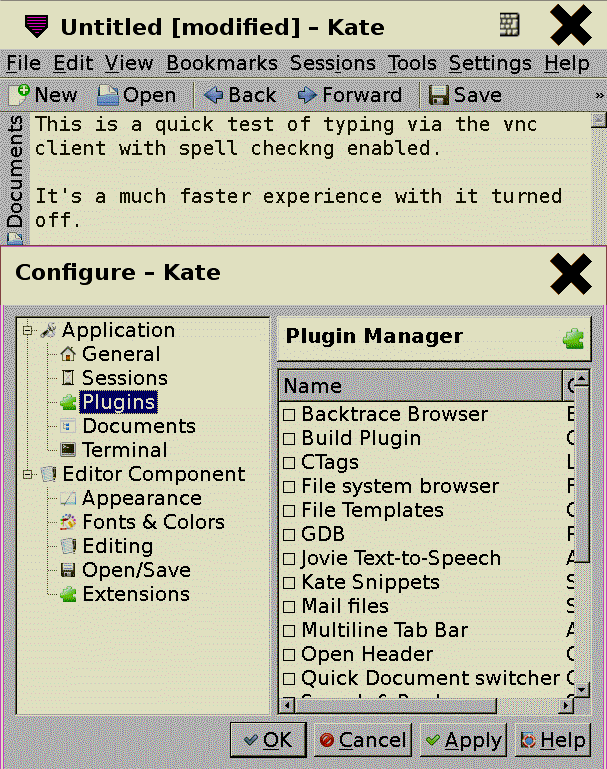Select Fonts & Colors in the tree
Screen dimensions: 607x769
click(x=153, y=522)
